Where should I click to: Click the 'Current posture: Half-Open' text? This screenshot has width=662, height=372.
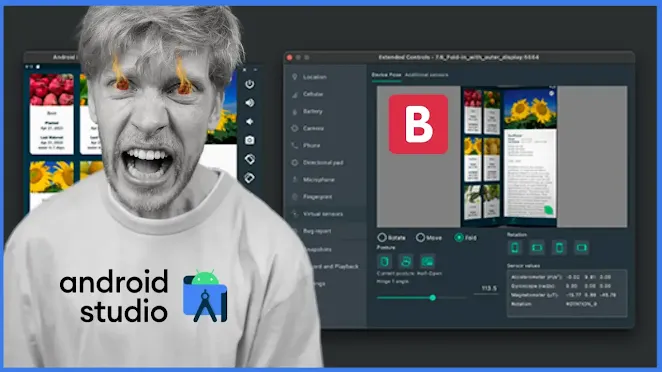(x=409, y=273)
